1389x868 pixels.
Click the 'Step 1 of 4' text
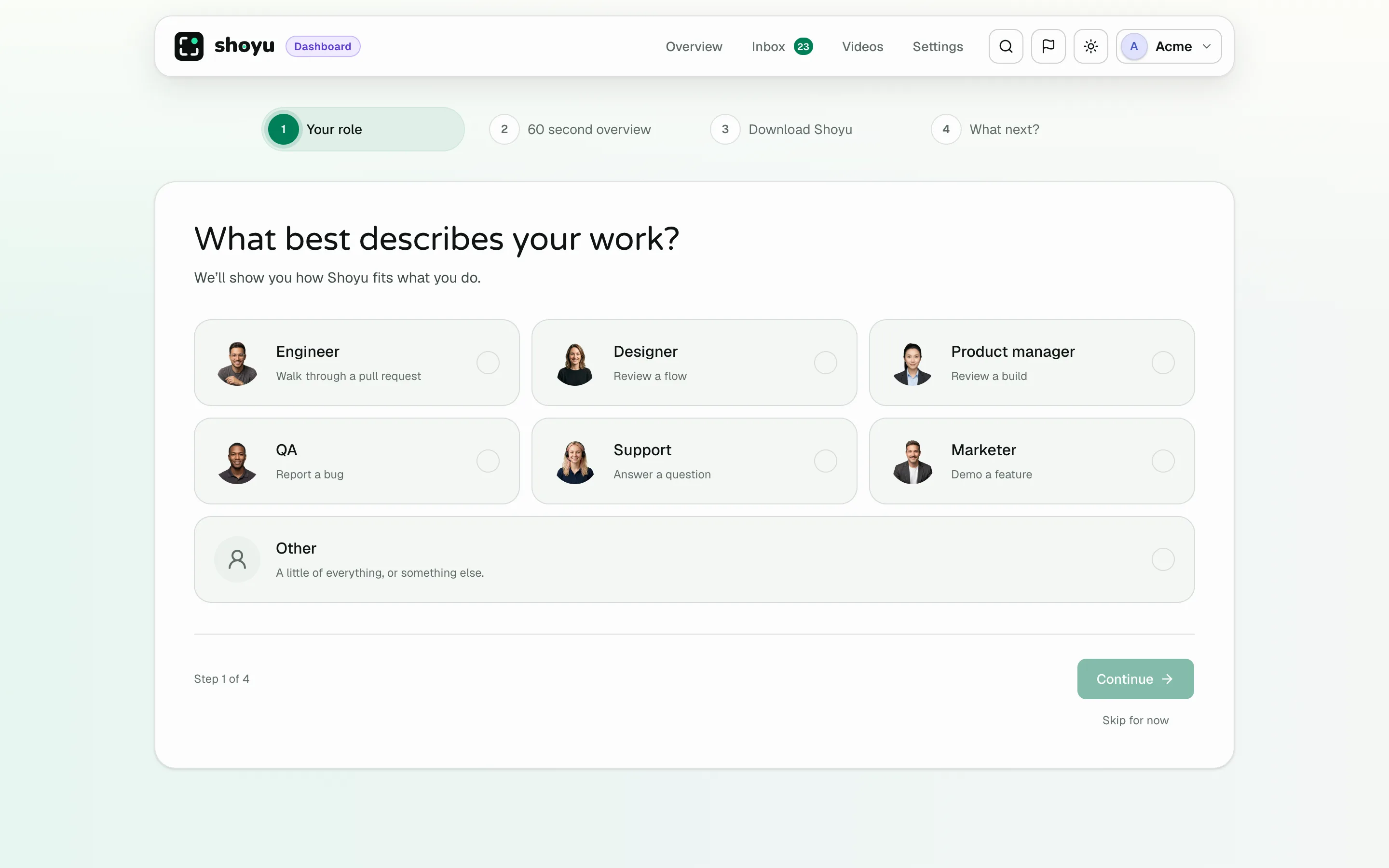tap(221, 678)
